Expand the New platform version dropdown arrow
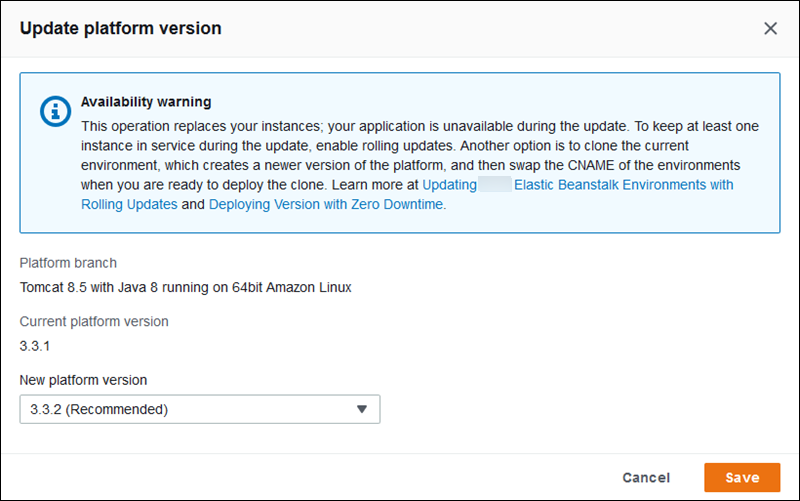The height and width of the screenshot is (501, 800). (x=362, y=409)
